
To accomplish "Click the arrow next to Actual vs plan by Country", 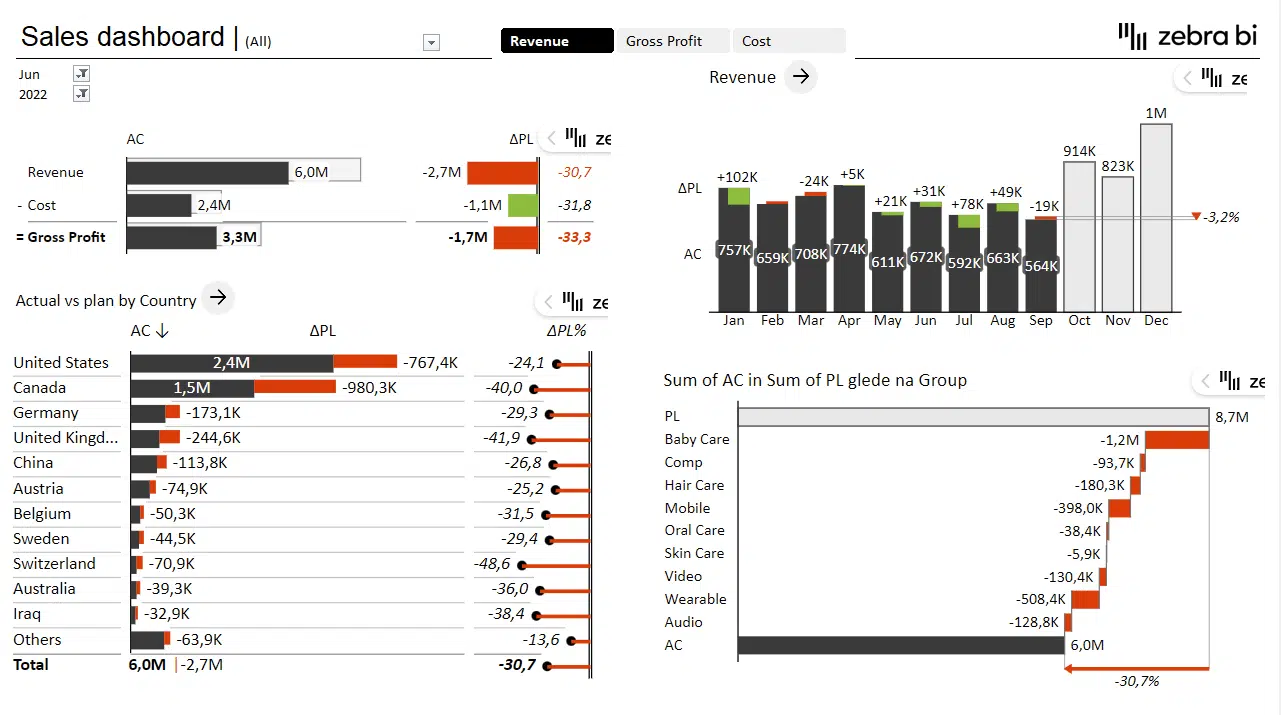I will [x=217, y=297].
